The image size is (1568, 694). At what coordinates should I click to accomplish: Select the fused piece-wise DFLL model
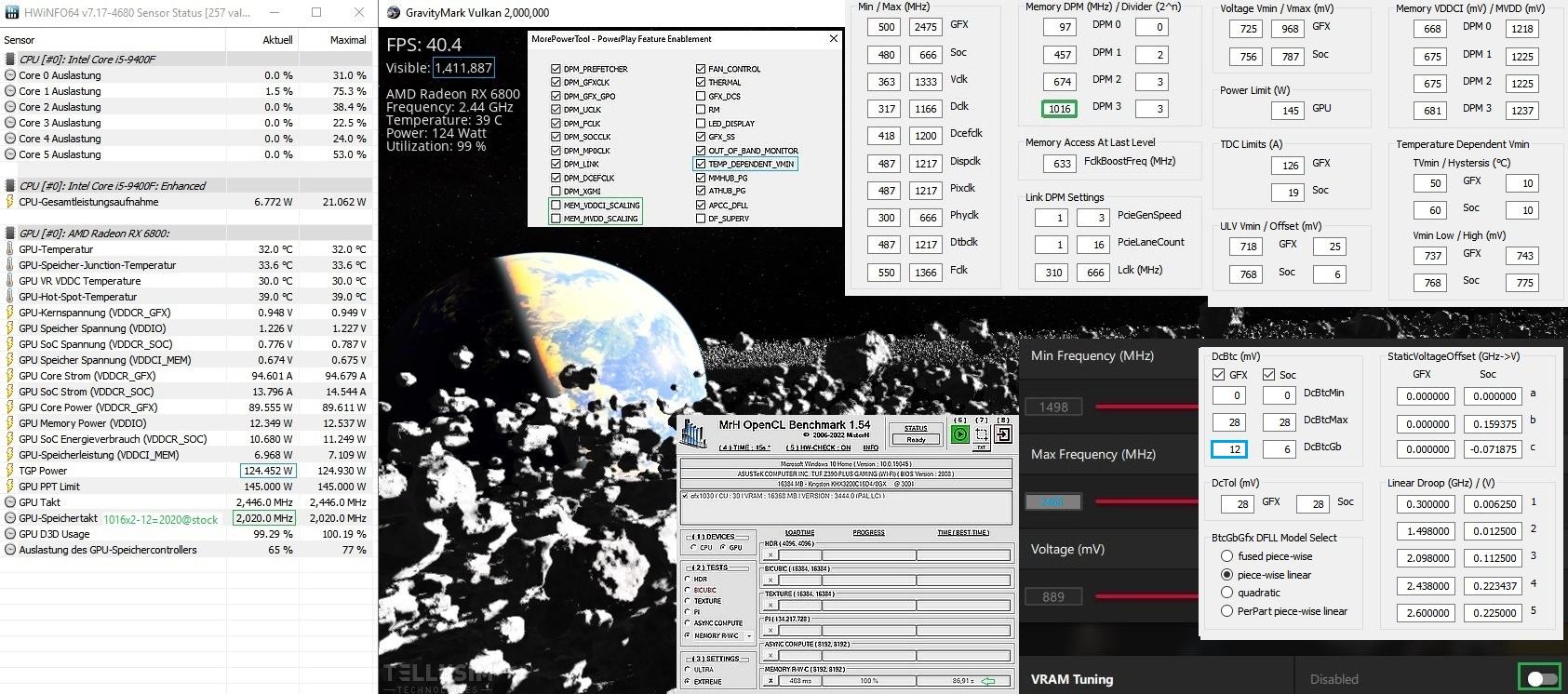click(1226, 556)
